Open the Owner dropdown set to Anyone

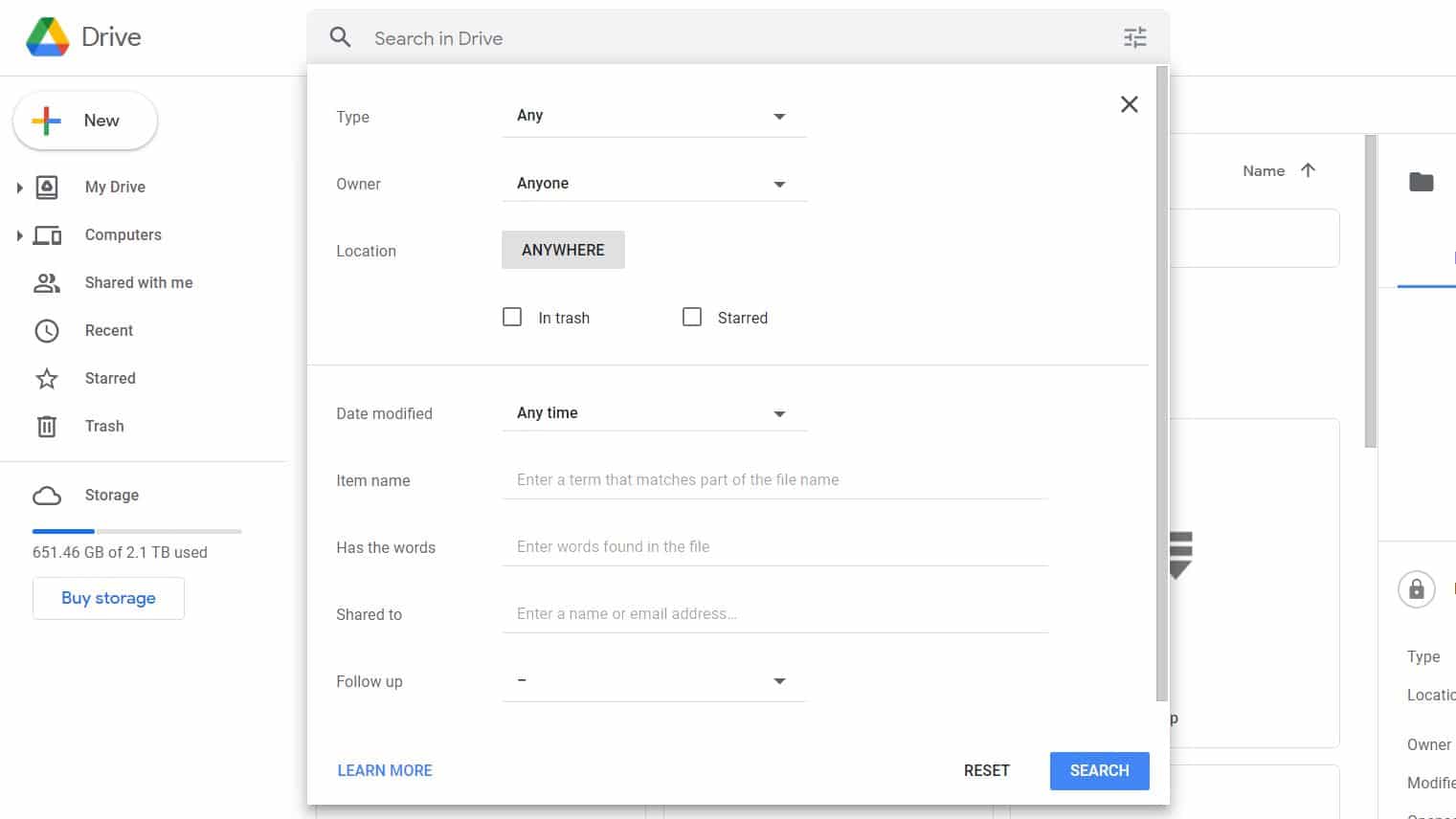click(654, 184)
